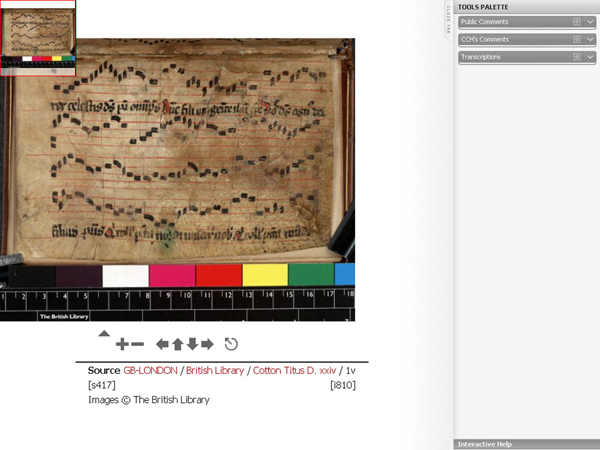Zoom out with the minus icon

137,344
